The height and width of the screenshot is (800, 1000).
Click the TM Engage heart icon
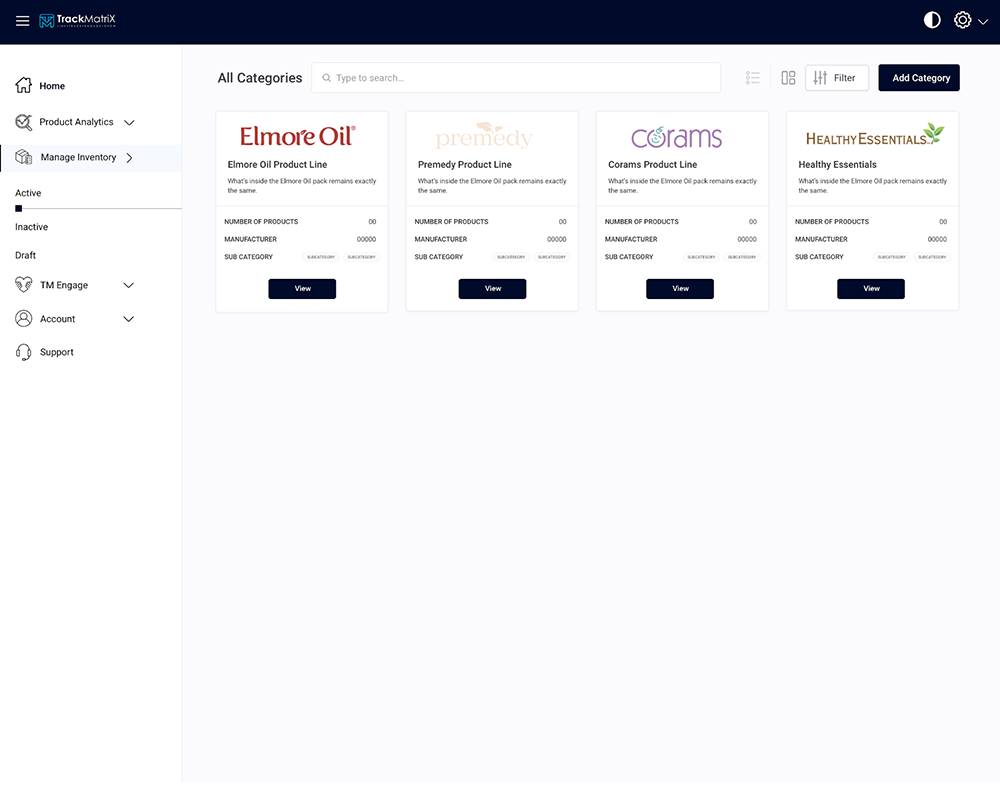coord(24,285)
